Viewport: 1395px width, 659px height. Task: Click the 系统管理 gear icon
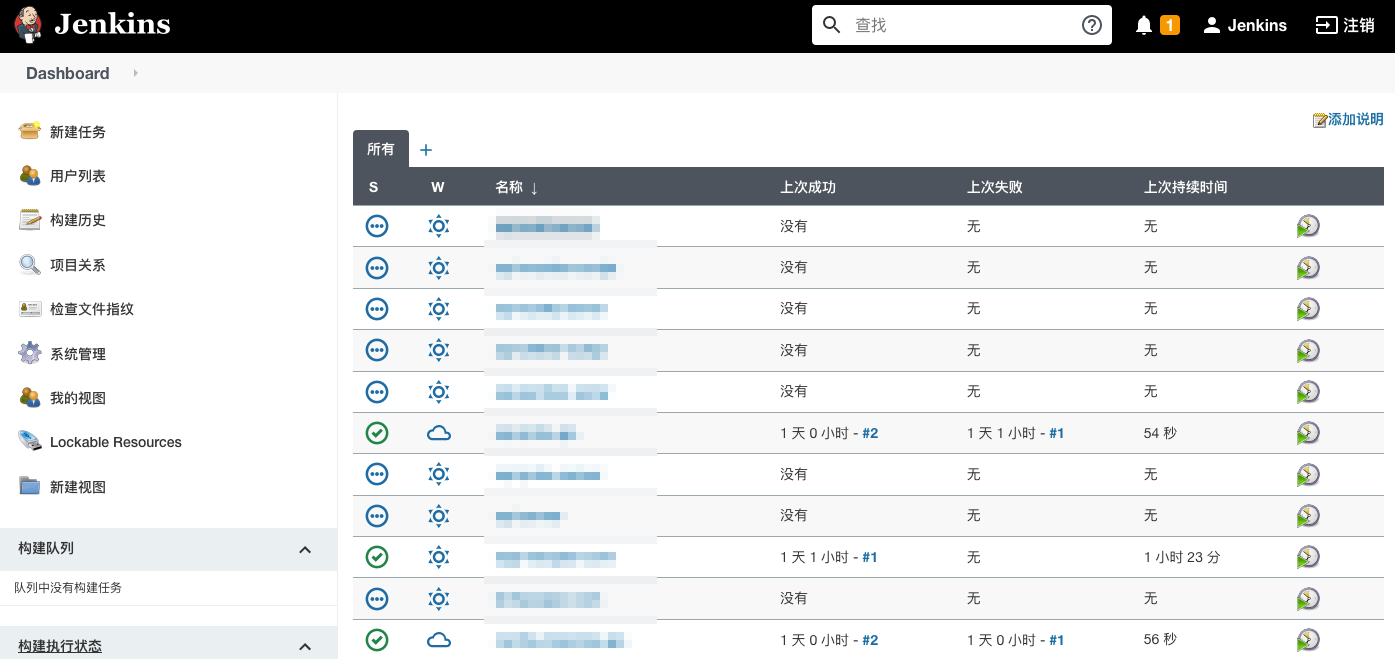(30, 353)
